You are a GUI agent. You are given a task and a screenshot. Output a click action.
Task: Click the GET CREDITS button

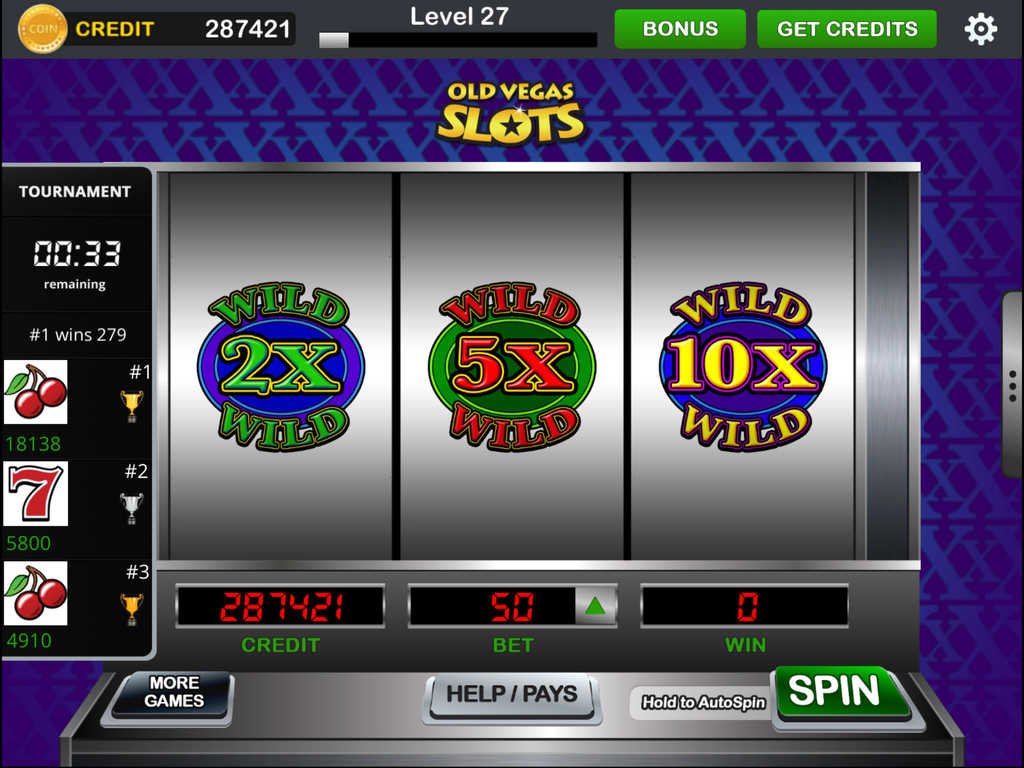(x=847, y=29)
